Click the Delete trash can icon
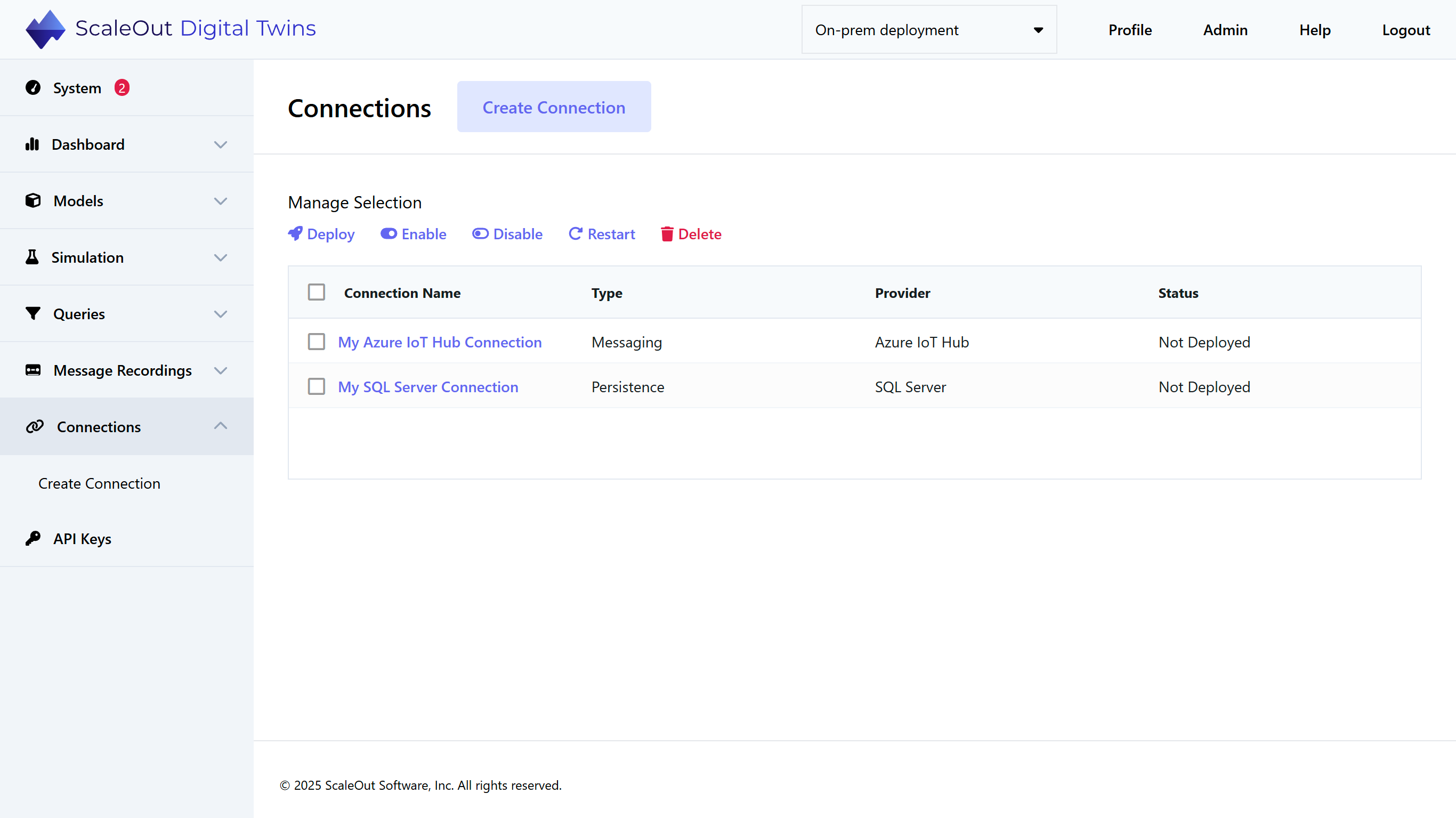Viewport: 1456px width, 818px height. pos(667,233)
